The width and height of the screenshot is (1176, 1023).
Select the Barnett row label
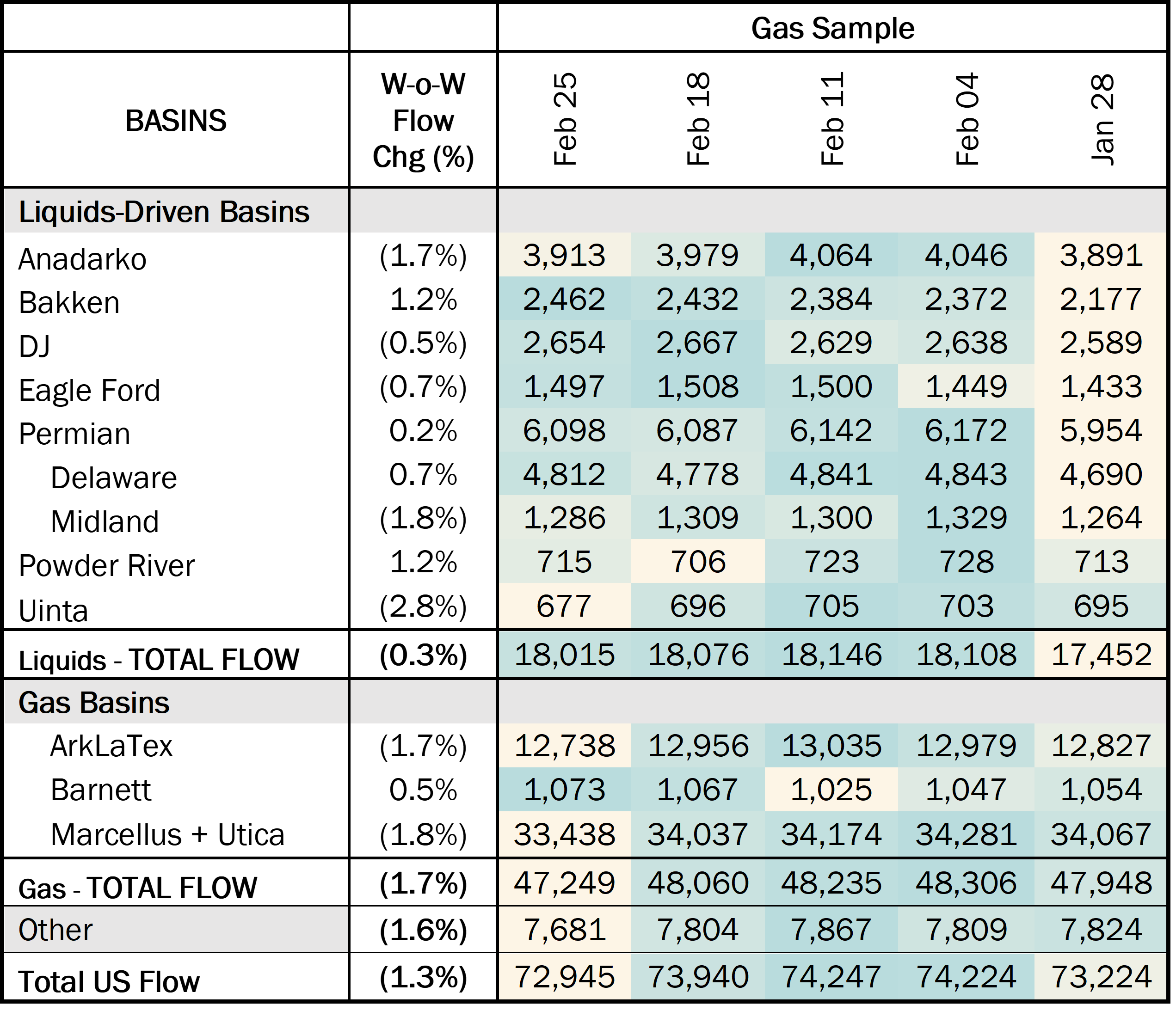pos(101,790)
